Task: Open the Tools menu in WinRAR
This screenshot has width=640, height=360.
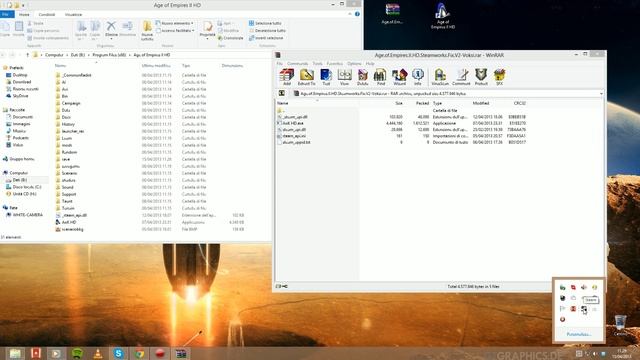Action: pyautogui.click(x=317, y=63)
